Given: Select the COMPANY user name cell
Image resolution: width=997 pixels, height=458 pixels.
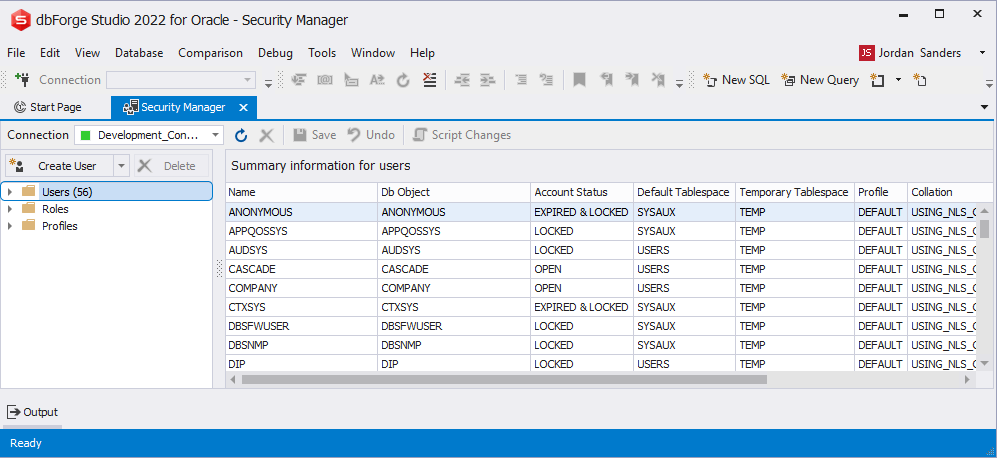Looking at the screenshot, I should 301,288.
